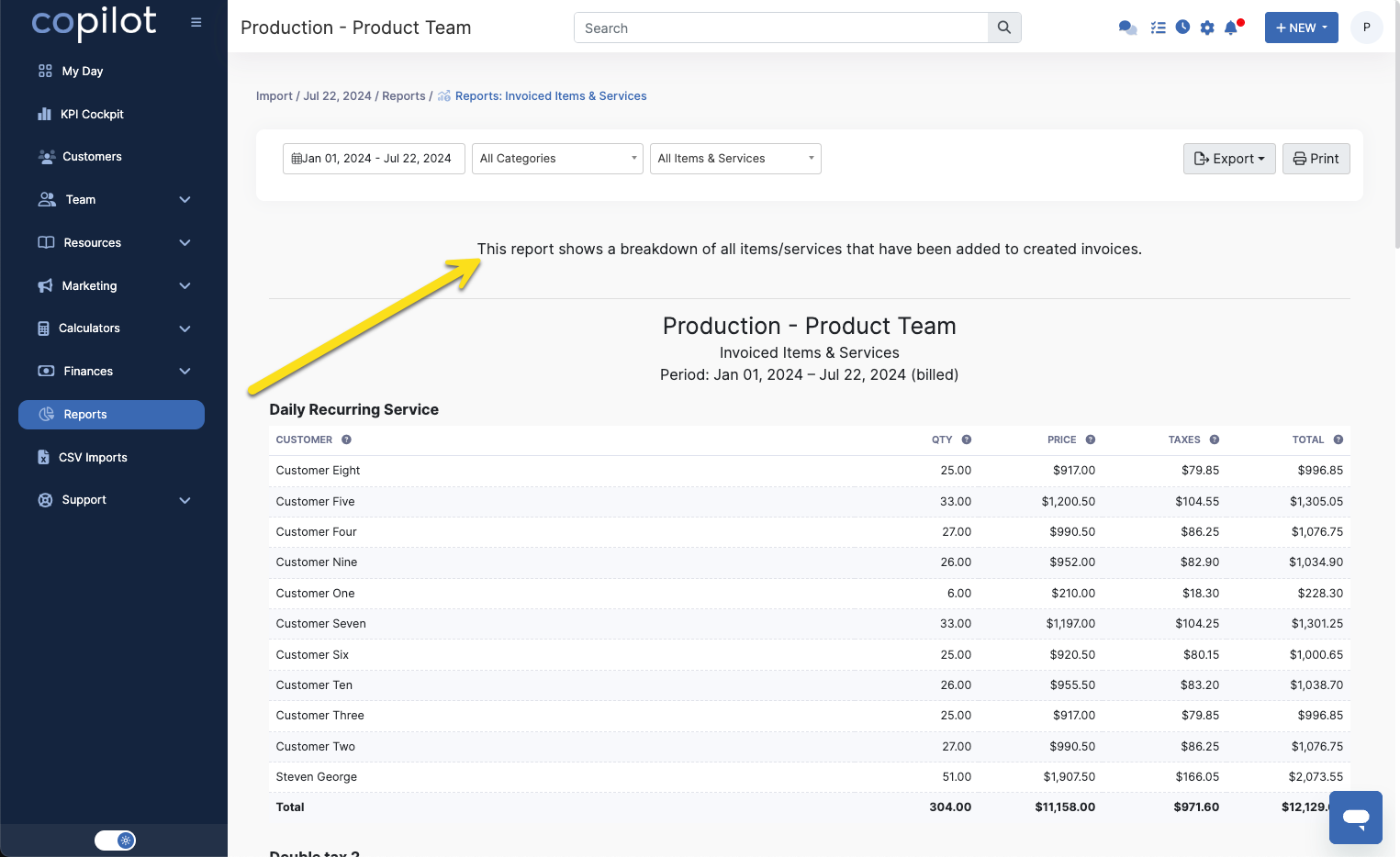
Task: Click the date range picker field
Action: coord(374,159)
